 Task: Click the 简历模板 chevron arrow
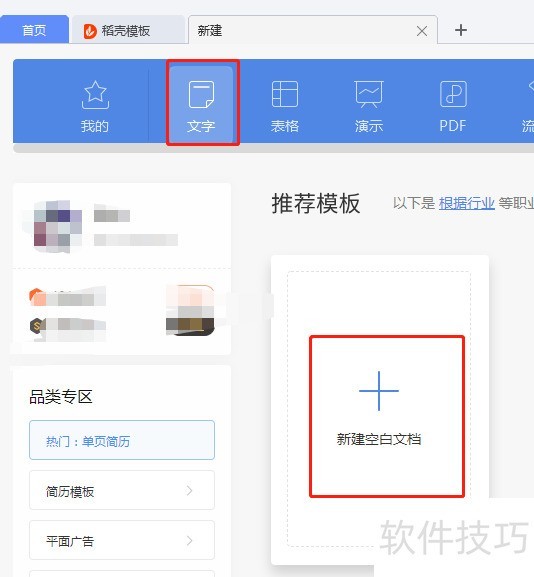189,491
